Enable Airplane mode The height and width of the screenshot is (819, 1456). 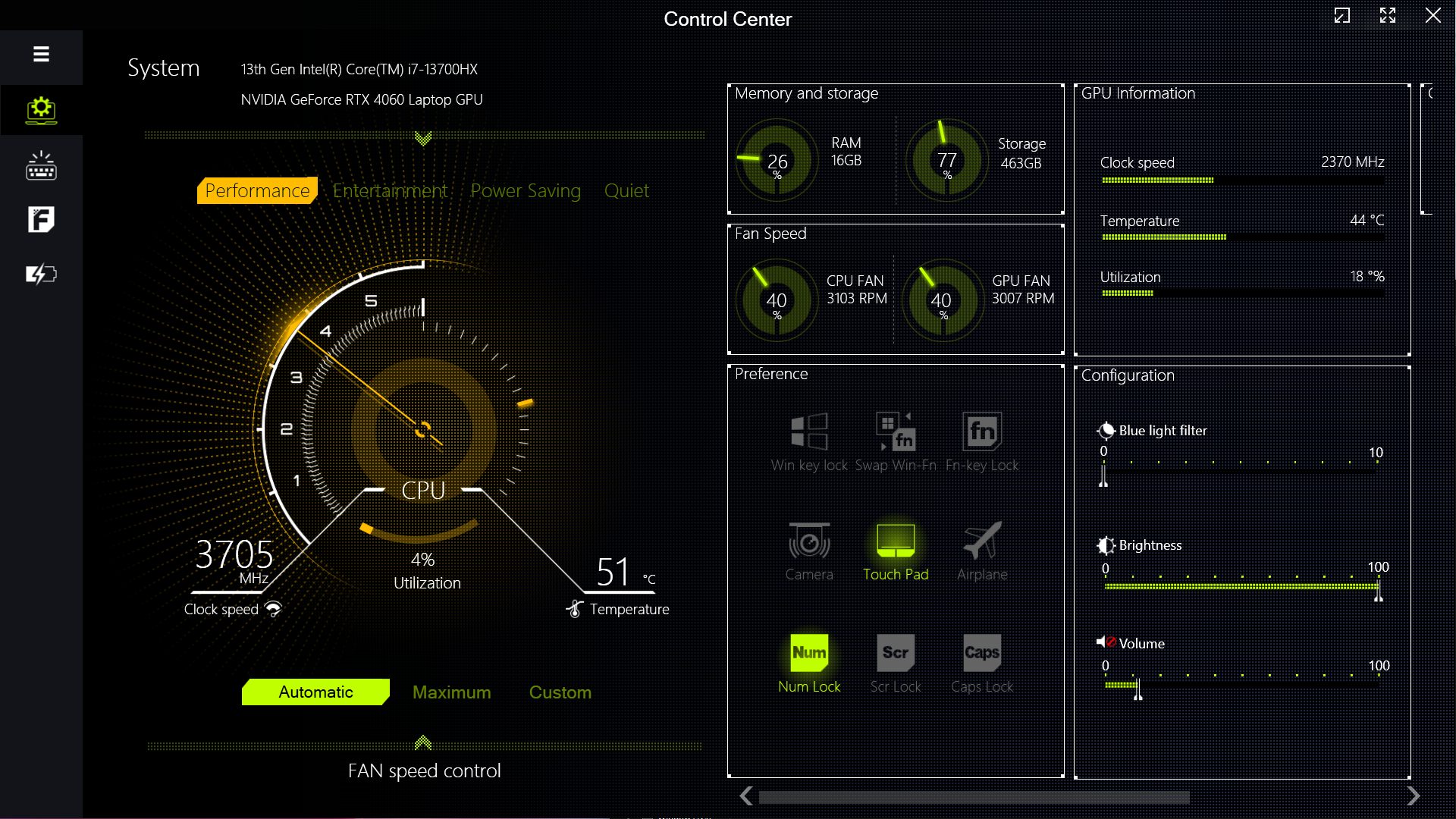(981, 541)
